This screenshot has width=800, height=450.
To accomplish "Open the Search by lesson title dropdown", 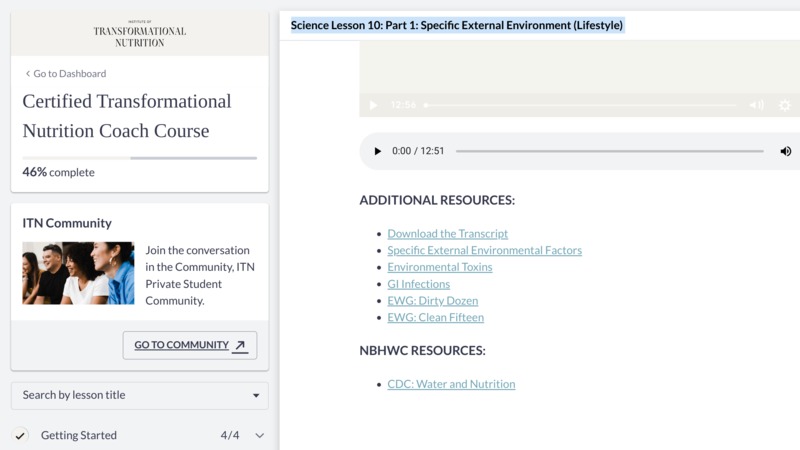I will pos(139,395).
